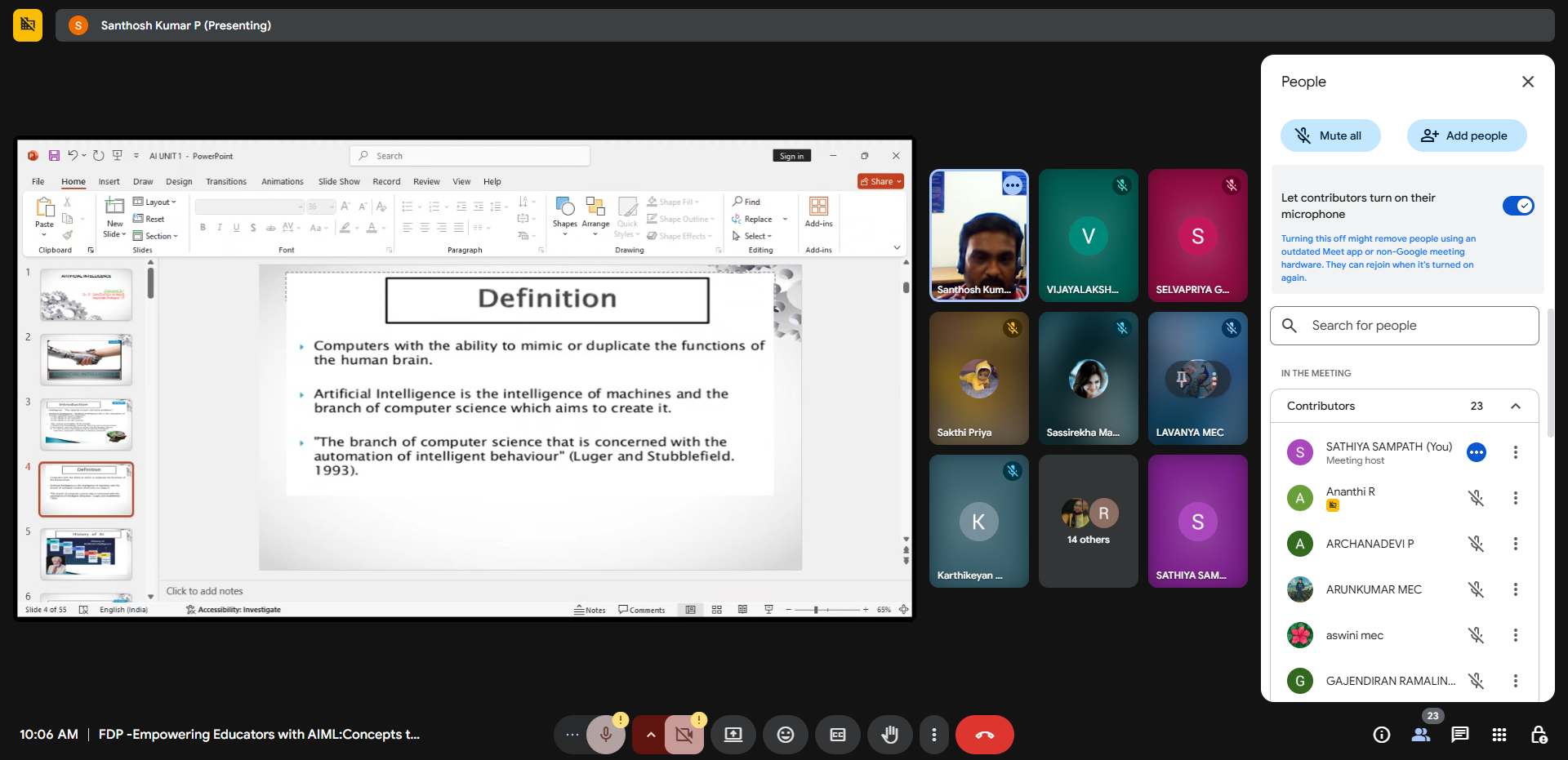Click Sign in in PowerPoint title bar
The width and height of the screenshot is (1568, 760).
coord(791,156)
